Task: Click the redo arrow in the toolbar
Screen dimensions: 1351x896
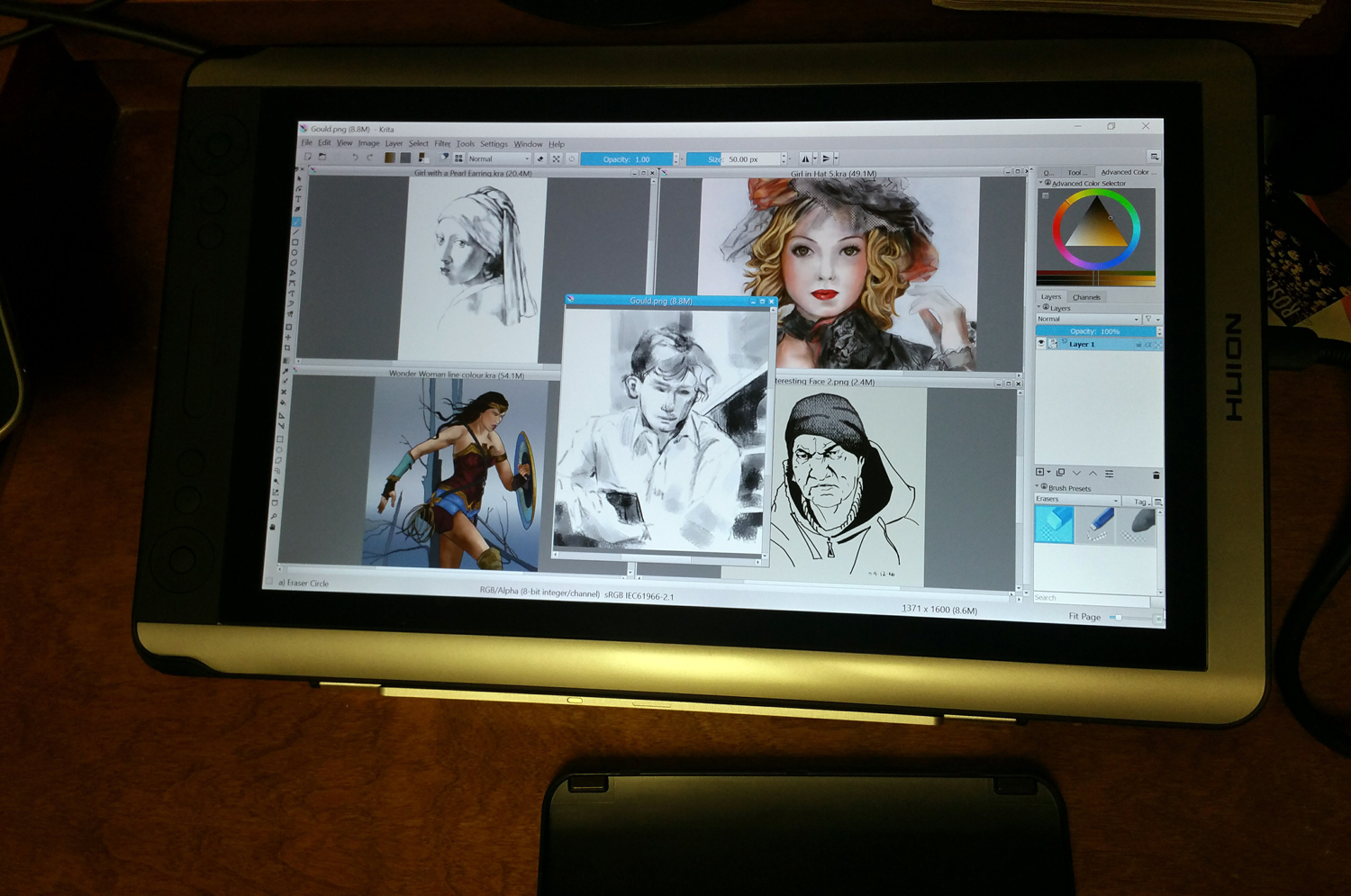Action: pos(370,158)
